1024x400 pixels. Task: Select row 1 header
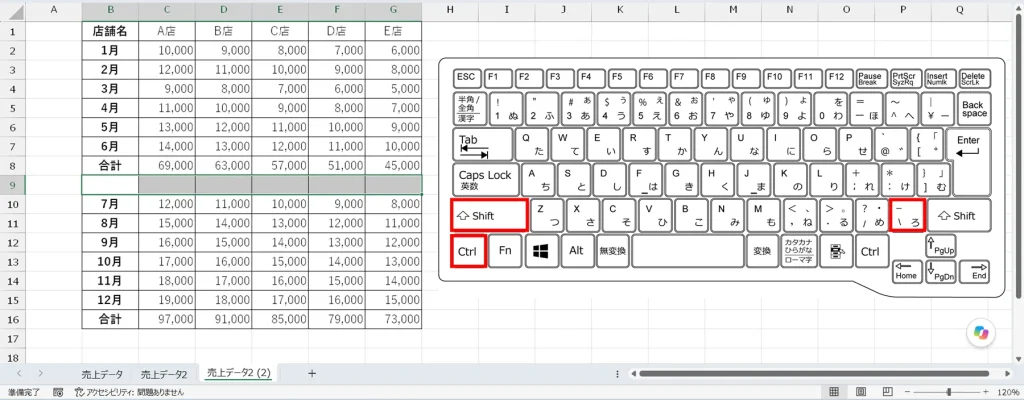click(12, 31)
